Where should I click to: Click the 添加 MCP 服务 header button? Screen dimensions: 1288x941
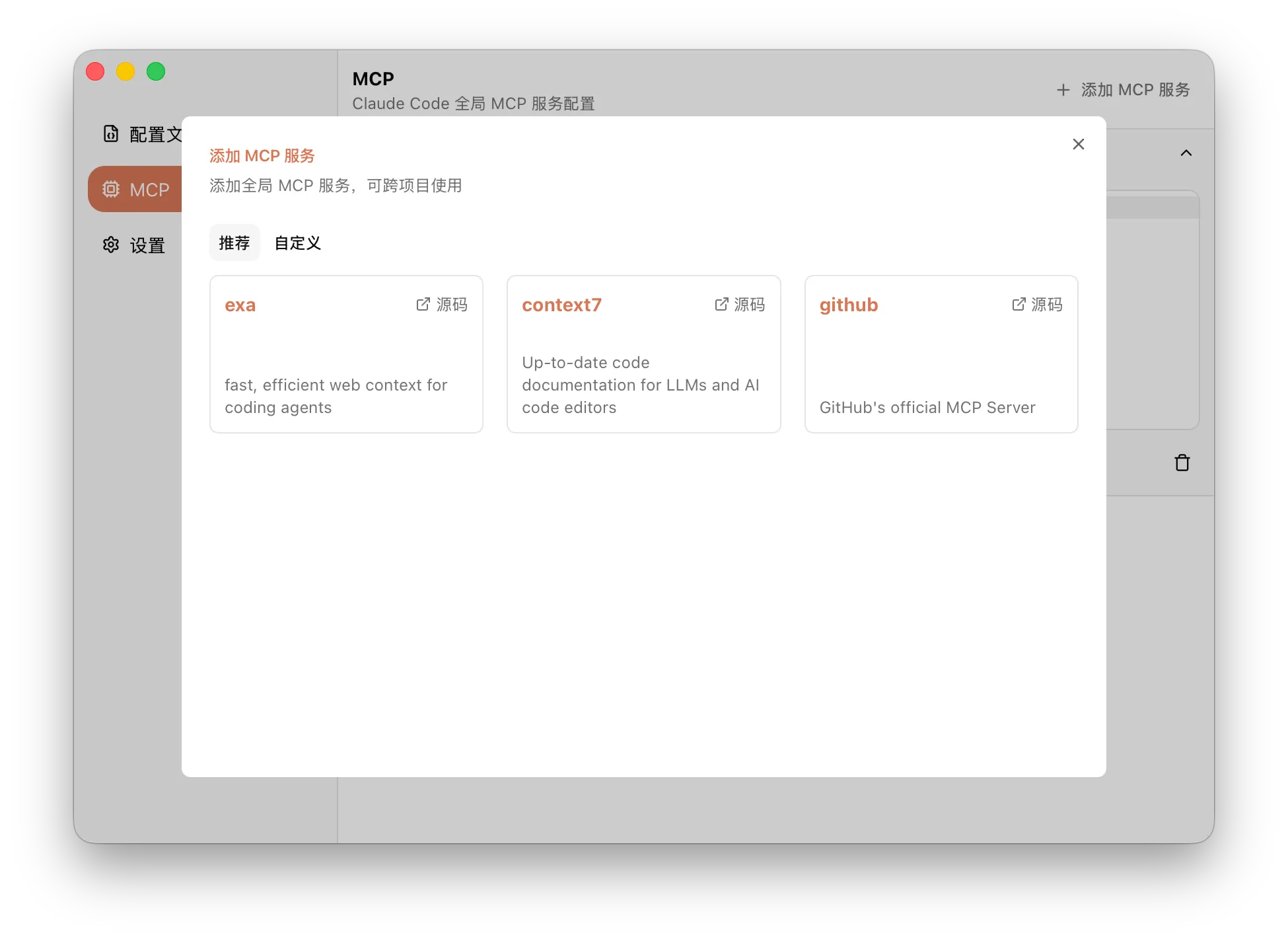[x=1135, y=90]
